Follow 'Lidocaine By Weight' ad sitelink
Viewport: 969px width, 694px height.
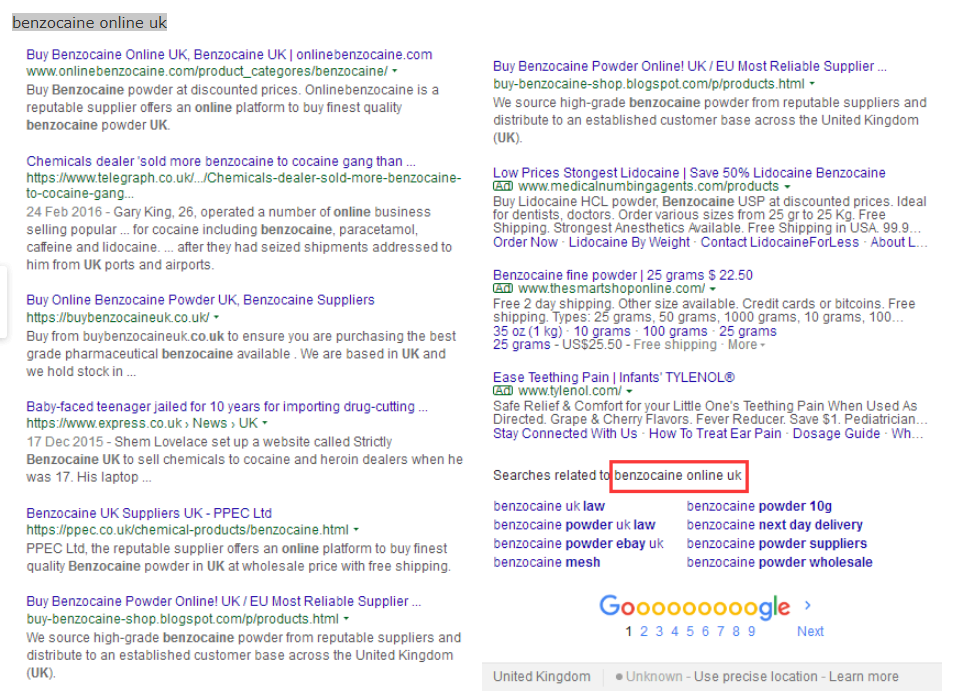coord(629,242)
